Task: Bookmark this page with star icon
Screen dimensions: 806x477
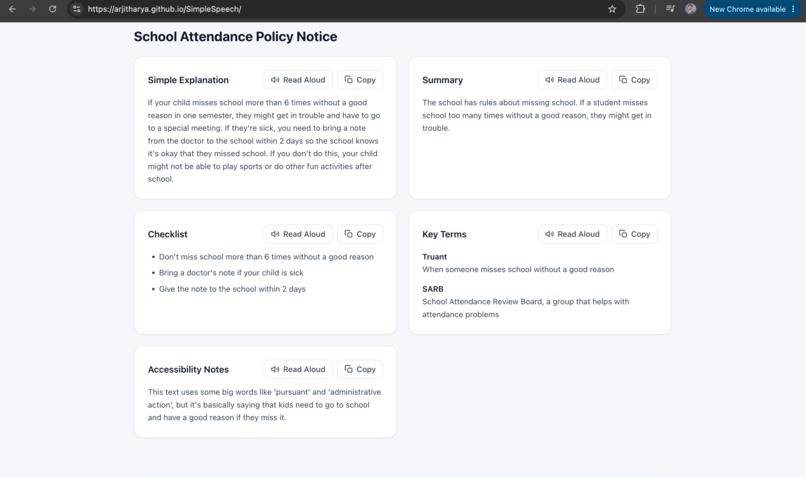Action: pos(612,9)
